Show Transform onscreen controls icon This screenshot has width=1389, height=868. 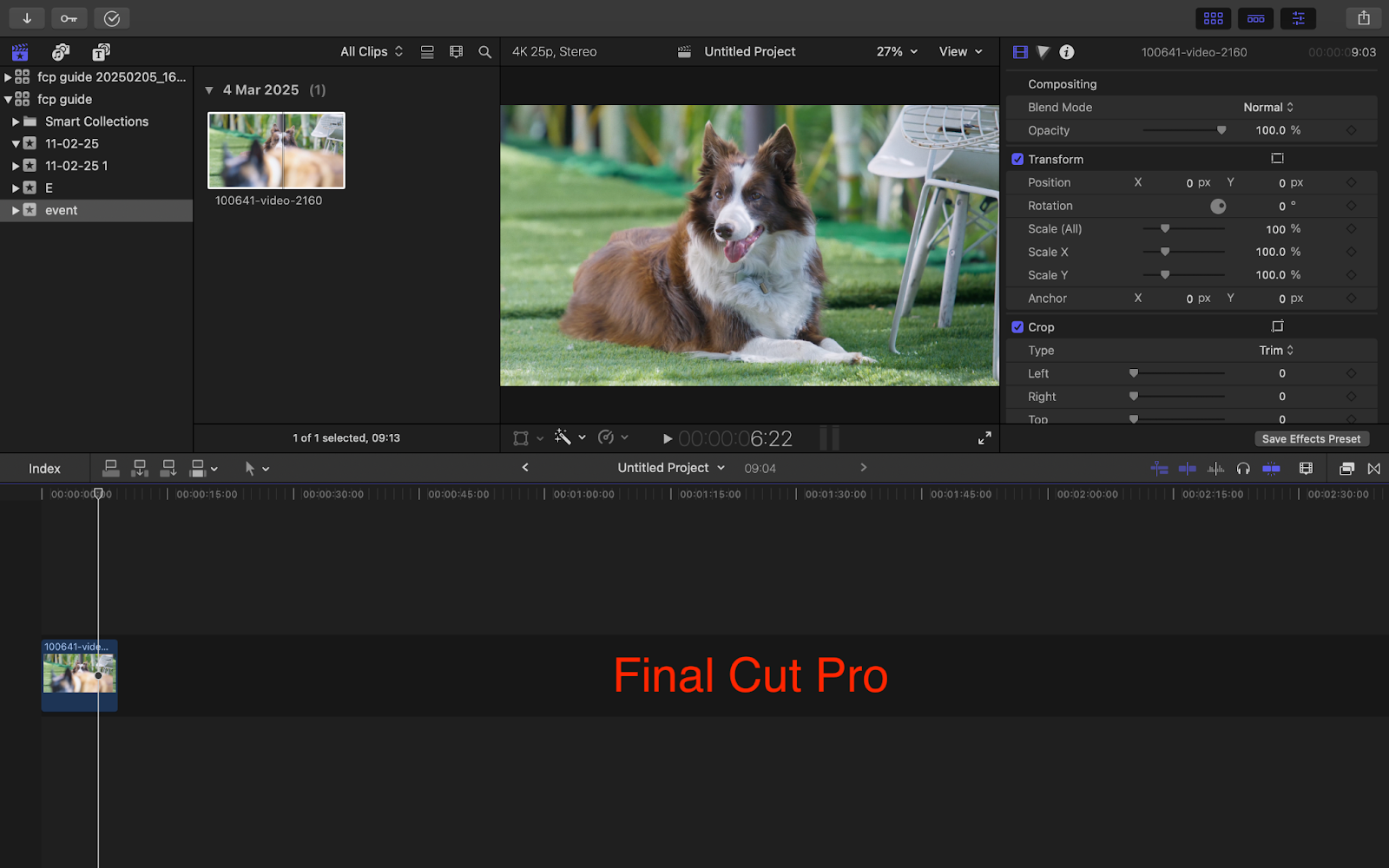click(1277, 159)
